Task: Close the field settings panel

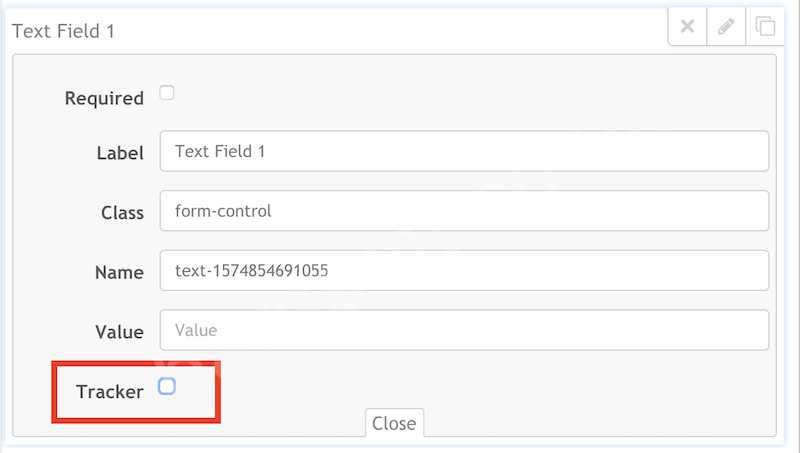Action: click(x=394, y=423)
